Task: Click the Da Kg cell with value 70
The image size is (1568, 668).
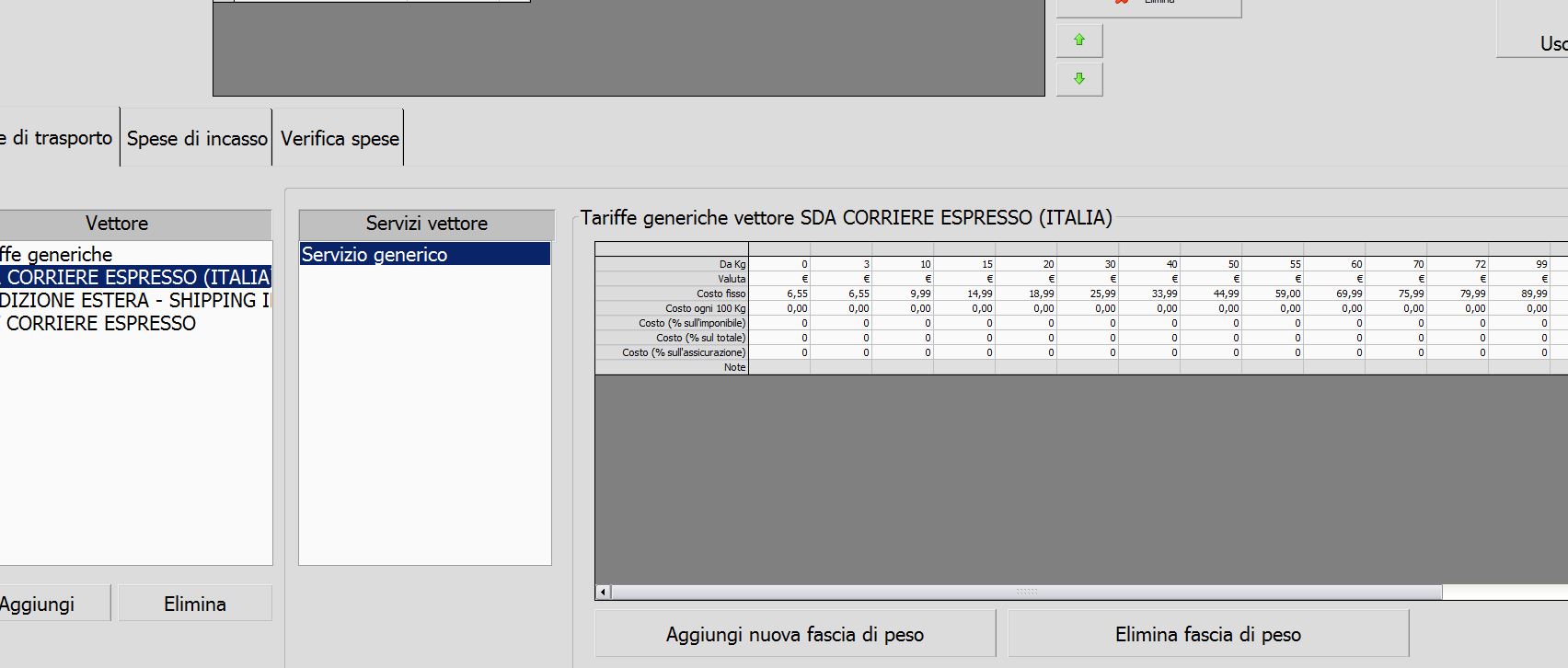Action: pyautogui.click(x=1396, y=264)
